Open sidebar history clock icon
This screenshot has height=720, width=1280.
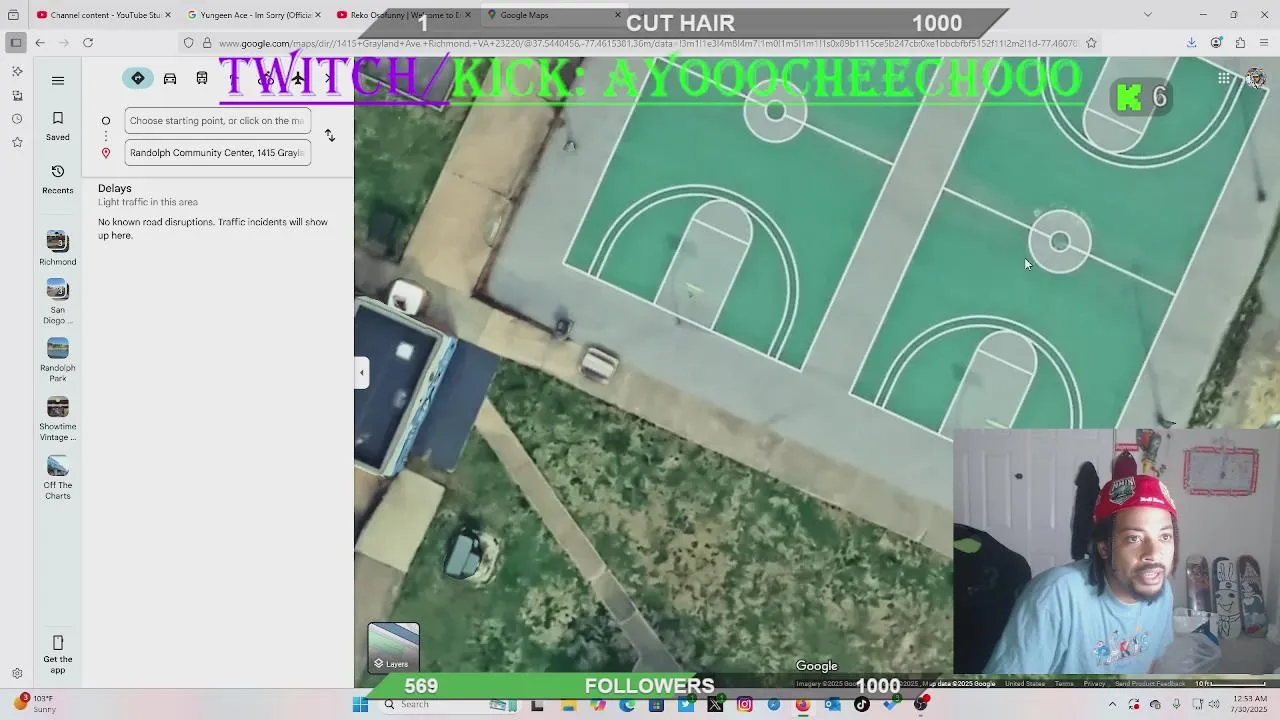tap(17, 119)
